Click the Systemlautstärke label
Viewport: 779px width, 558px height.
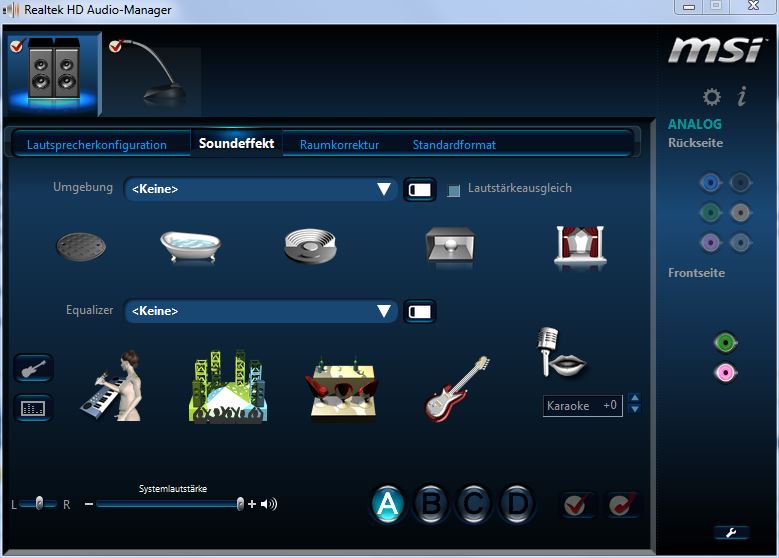(x=173, y=489)
